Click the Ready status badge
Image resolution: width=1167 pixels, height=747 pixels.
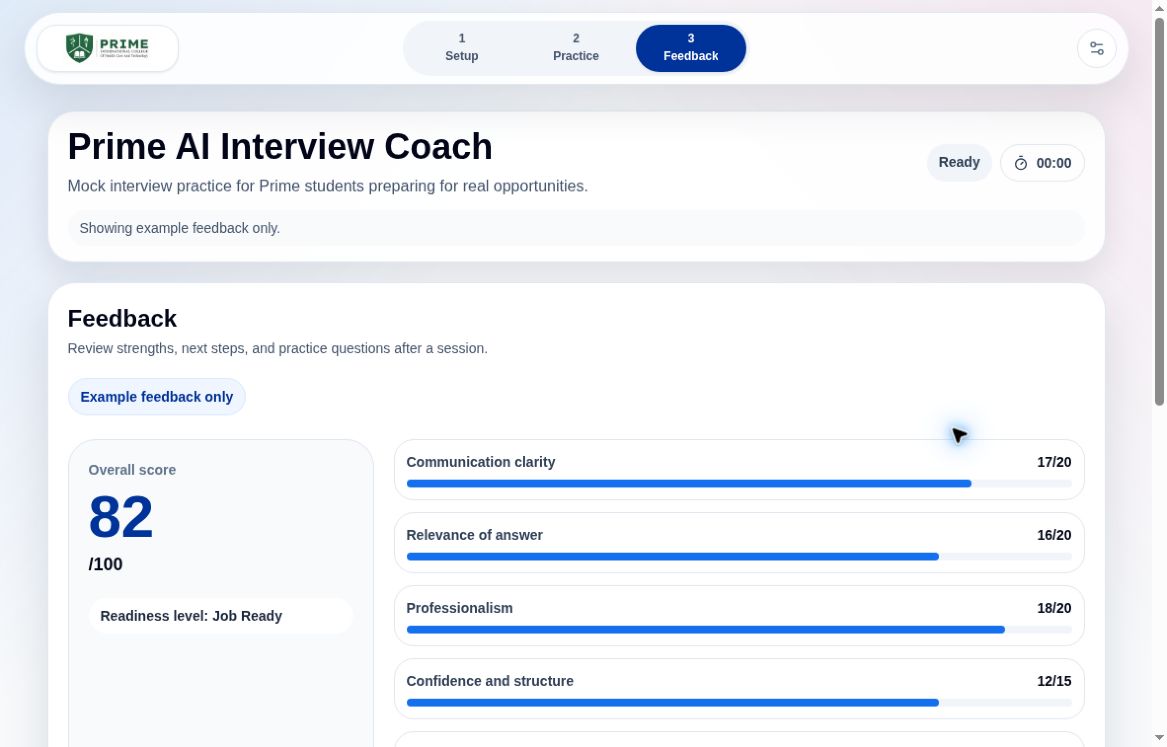tap(959, 162)
